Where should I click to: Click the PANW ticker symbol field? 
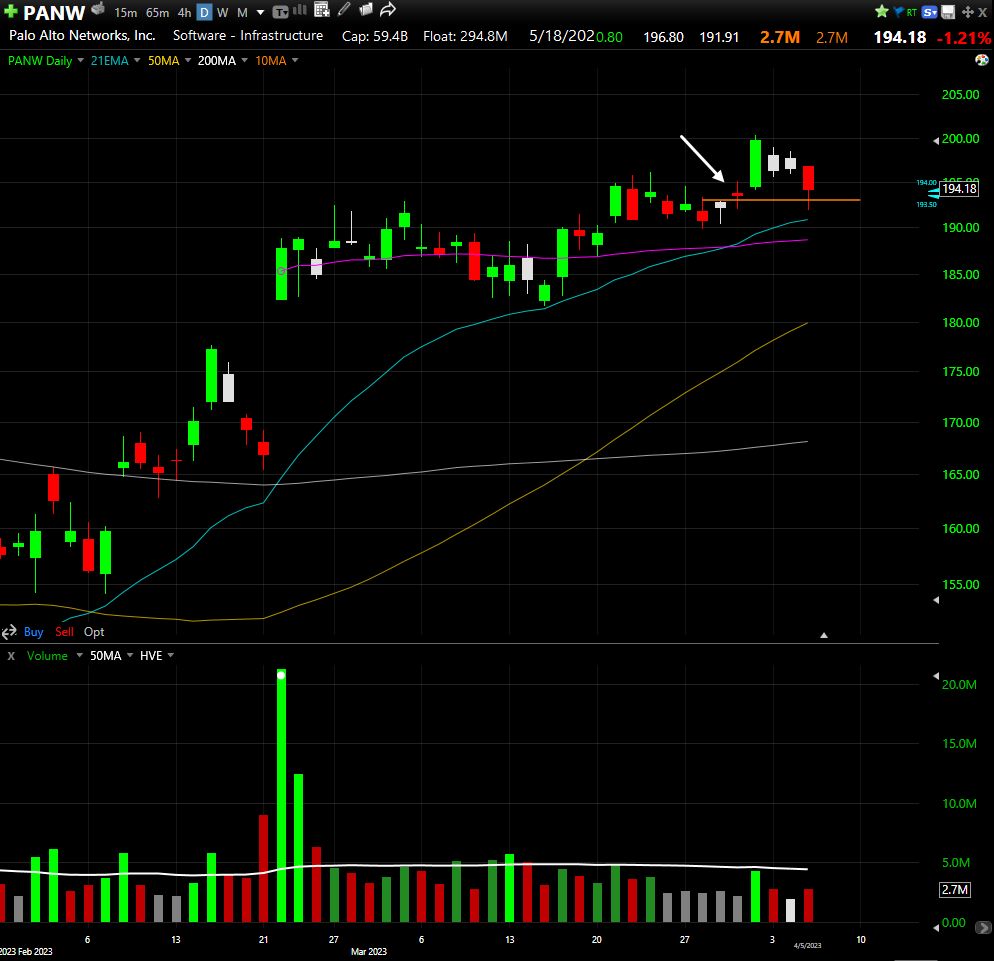pyautogui.click(x=54, y=13)
